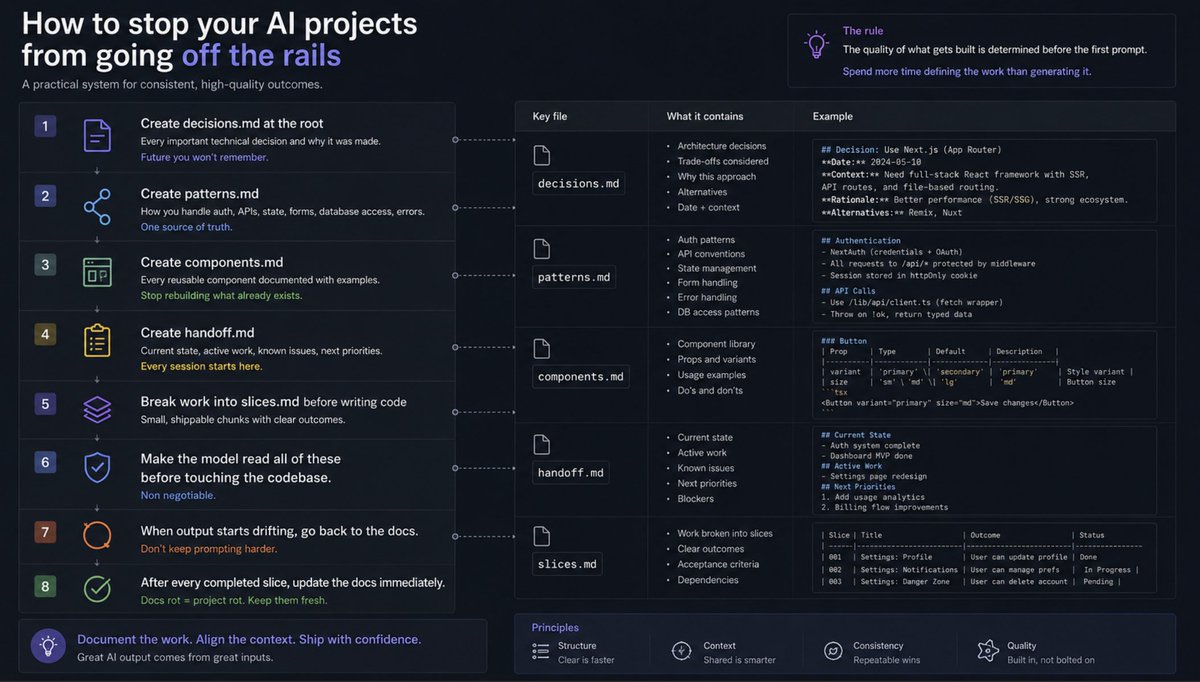The image size is (1200, 682).
Task: Click the lightbulb icon in The rule box
Action: coord(817,44)
